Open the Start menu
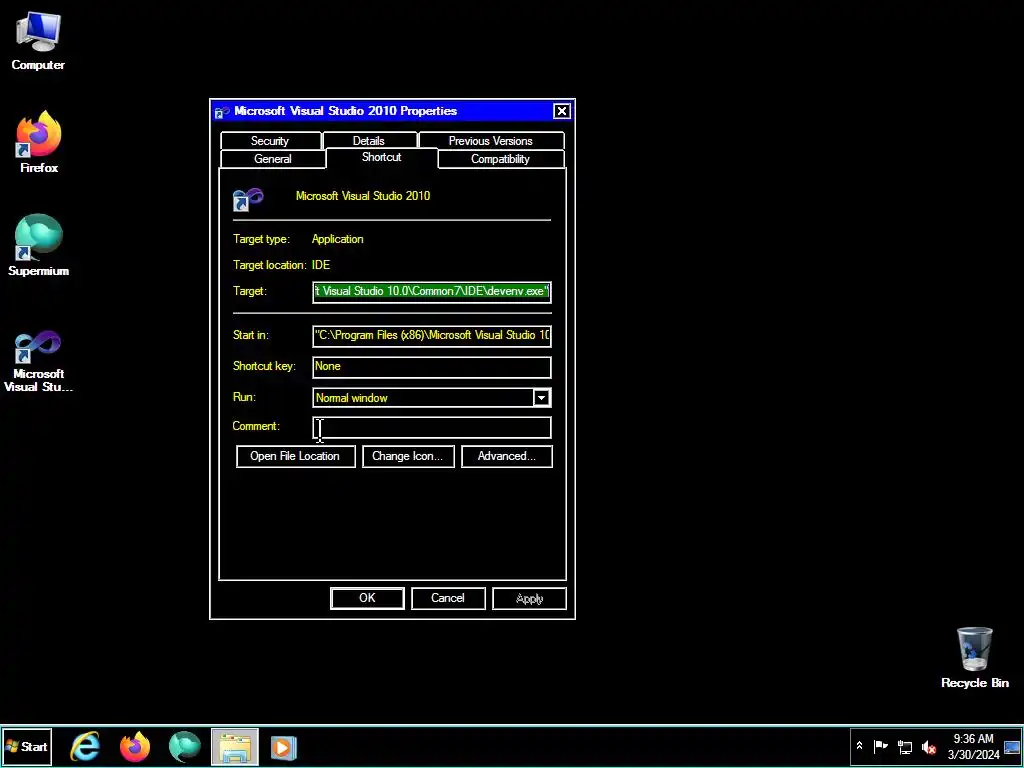The image size is (1024, 768). (26, 746)
